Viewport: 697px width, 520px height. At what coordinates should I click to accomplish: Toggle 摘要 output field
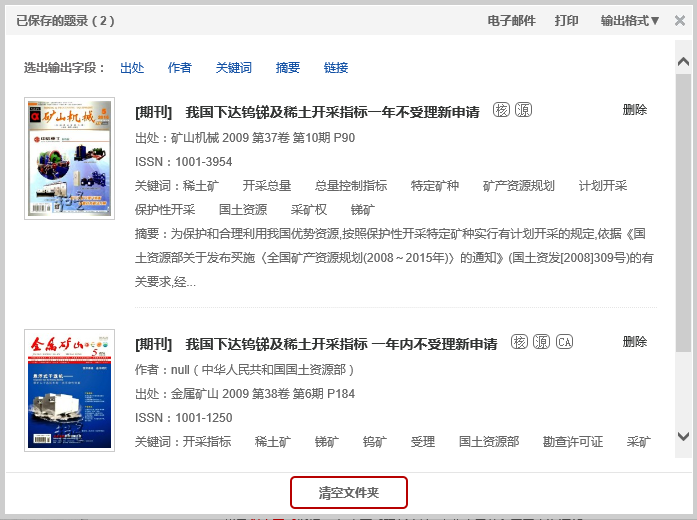pyautogui.click(x=288, y=68)
